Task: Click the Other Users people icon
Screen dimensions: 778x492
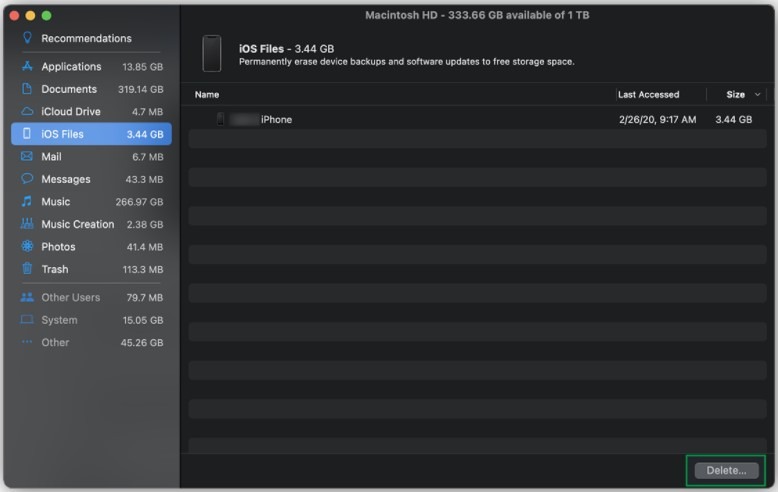Action: pyautogui.click(x=27, y=297)
